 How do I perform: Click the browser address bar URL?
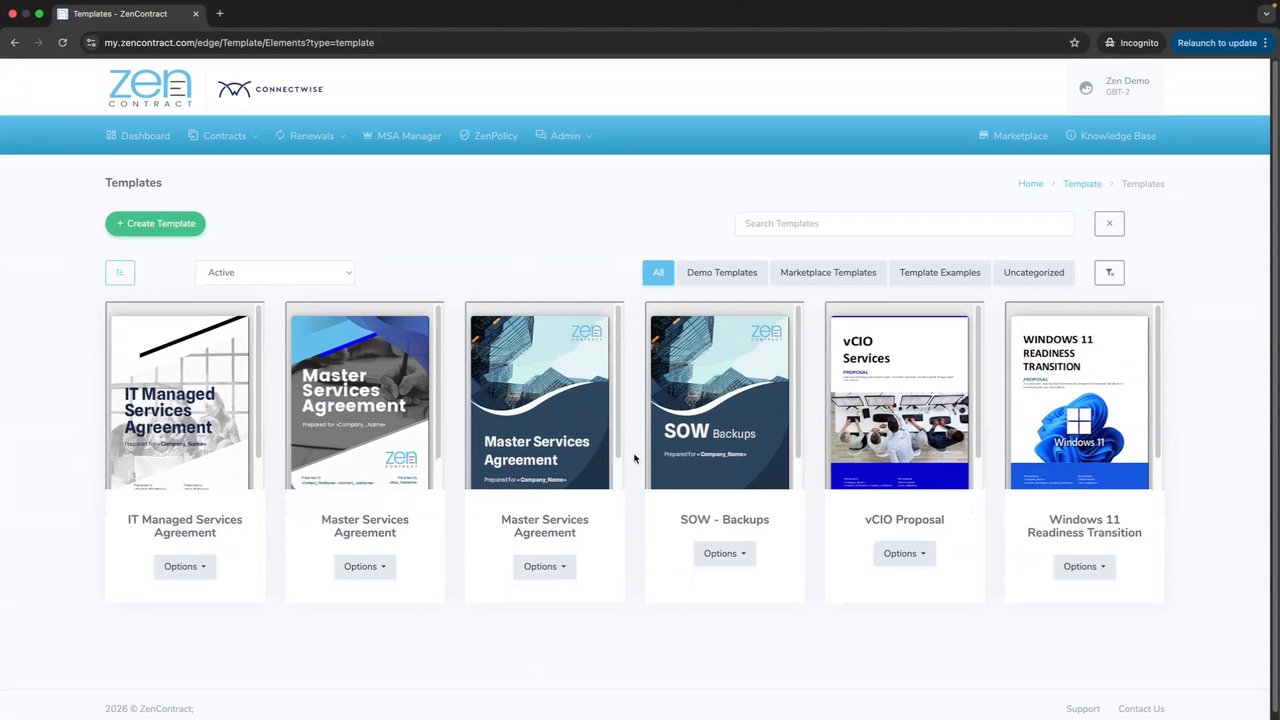239,43
